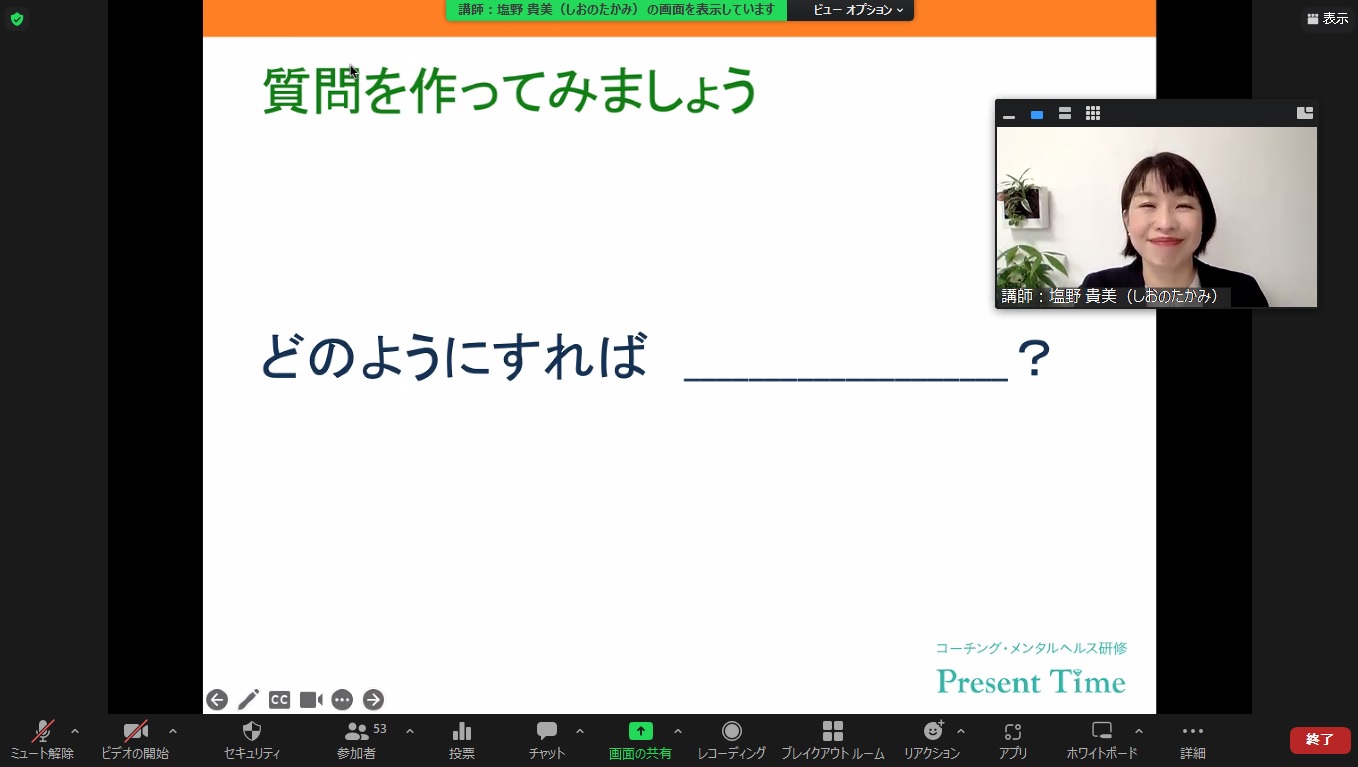Start Recording the meeting
This screenshot has width=1358, height=767.
(731, 740)
